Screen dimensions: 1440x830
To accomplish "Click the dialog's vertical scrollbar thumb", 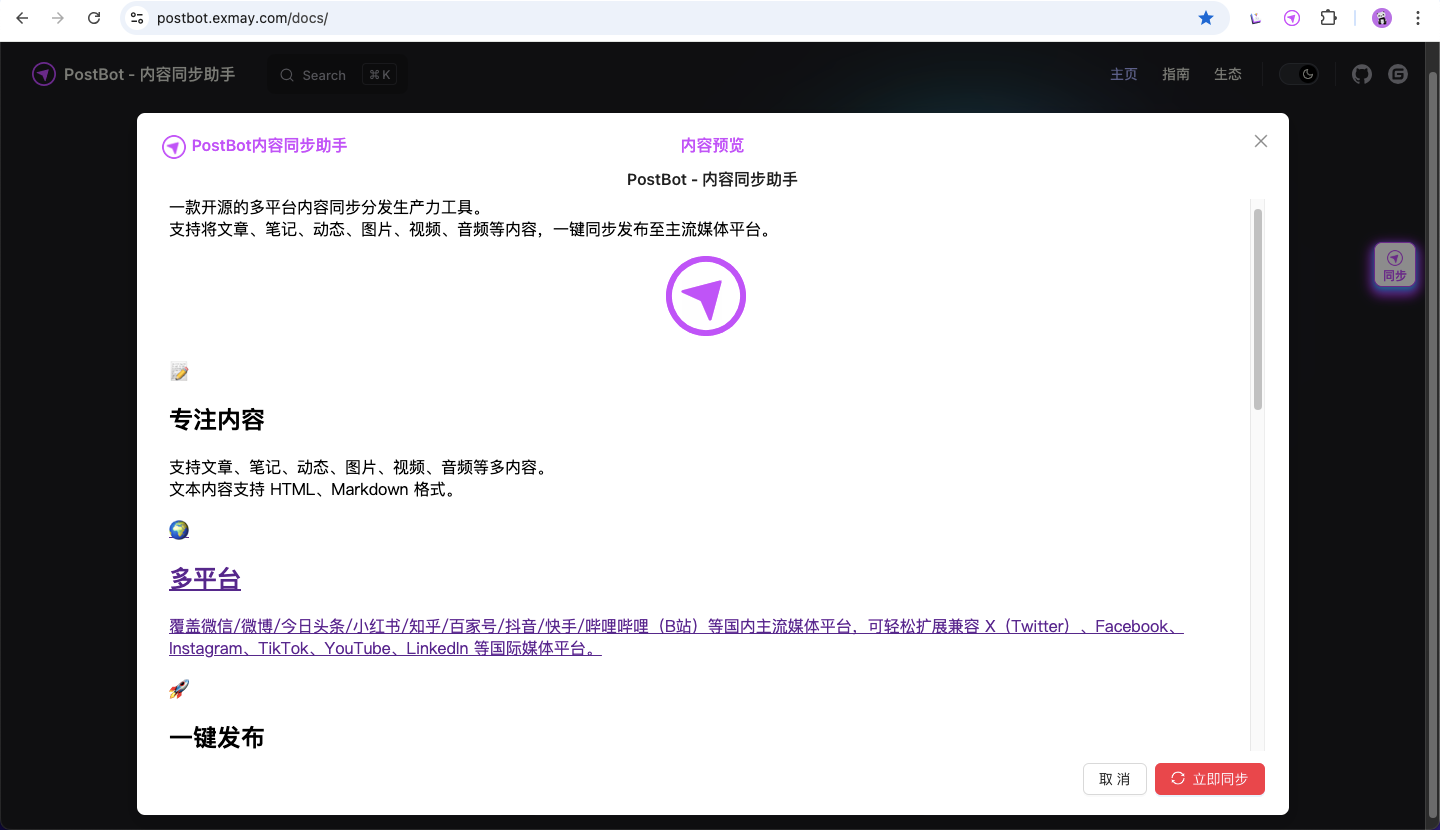I will point(1258,309).
